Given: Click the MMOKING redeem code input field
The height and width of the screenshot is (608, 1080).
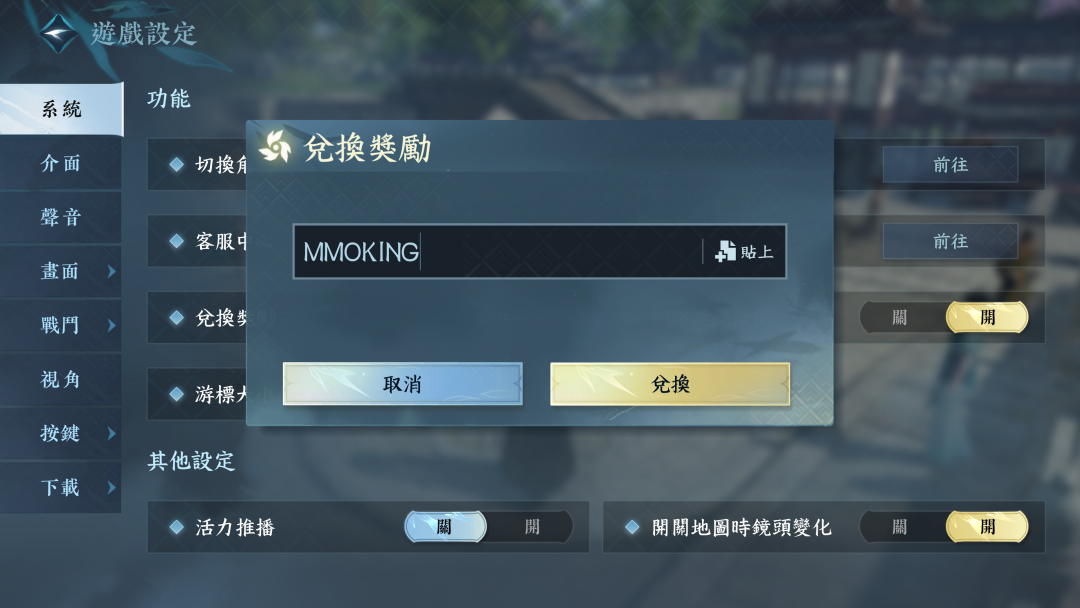Looking at the screenshot, I should click(497, 251).
